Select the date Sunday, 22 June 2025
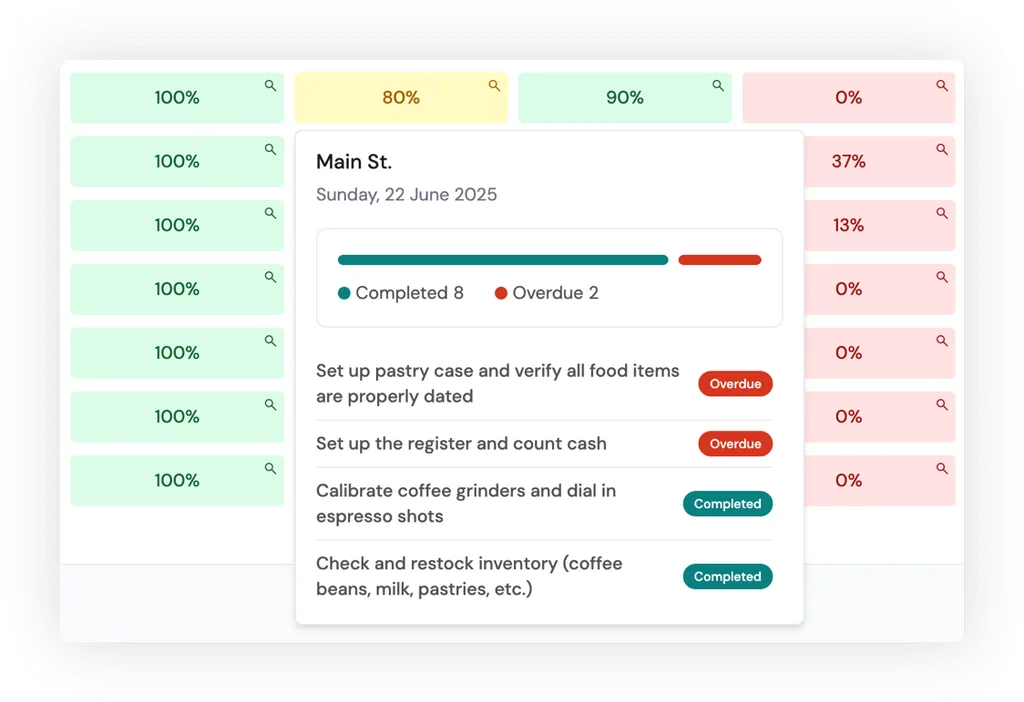 tap(406, 194)
